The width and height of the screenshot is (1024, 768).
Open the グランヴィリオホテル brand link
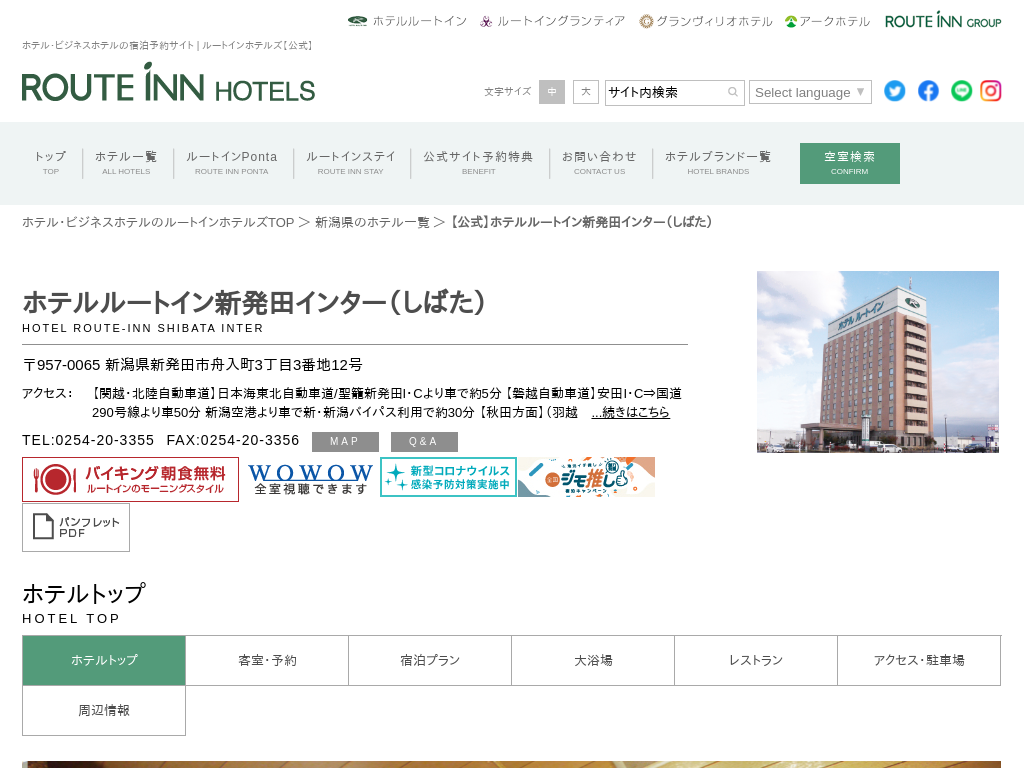(x=706, y=22)
